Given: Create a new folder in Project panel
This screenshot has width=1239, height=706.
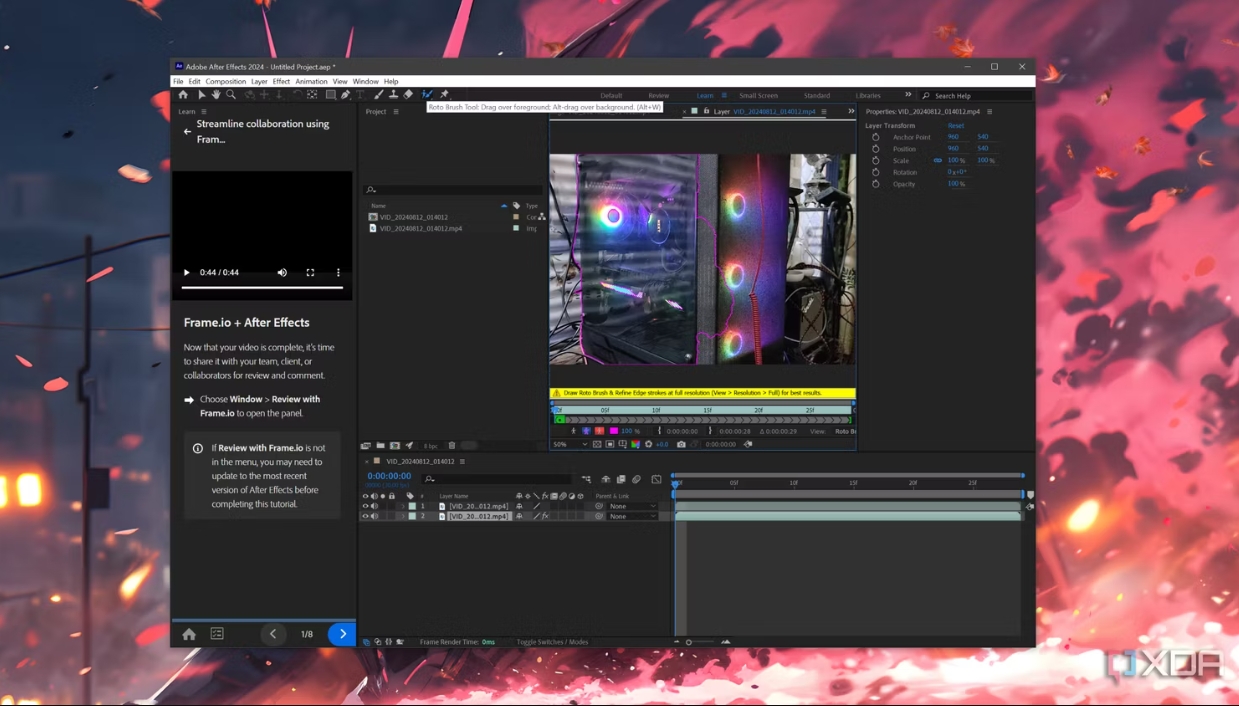Looking at the screenshot, I should [x=380, y=445].
